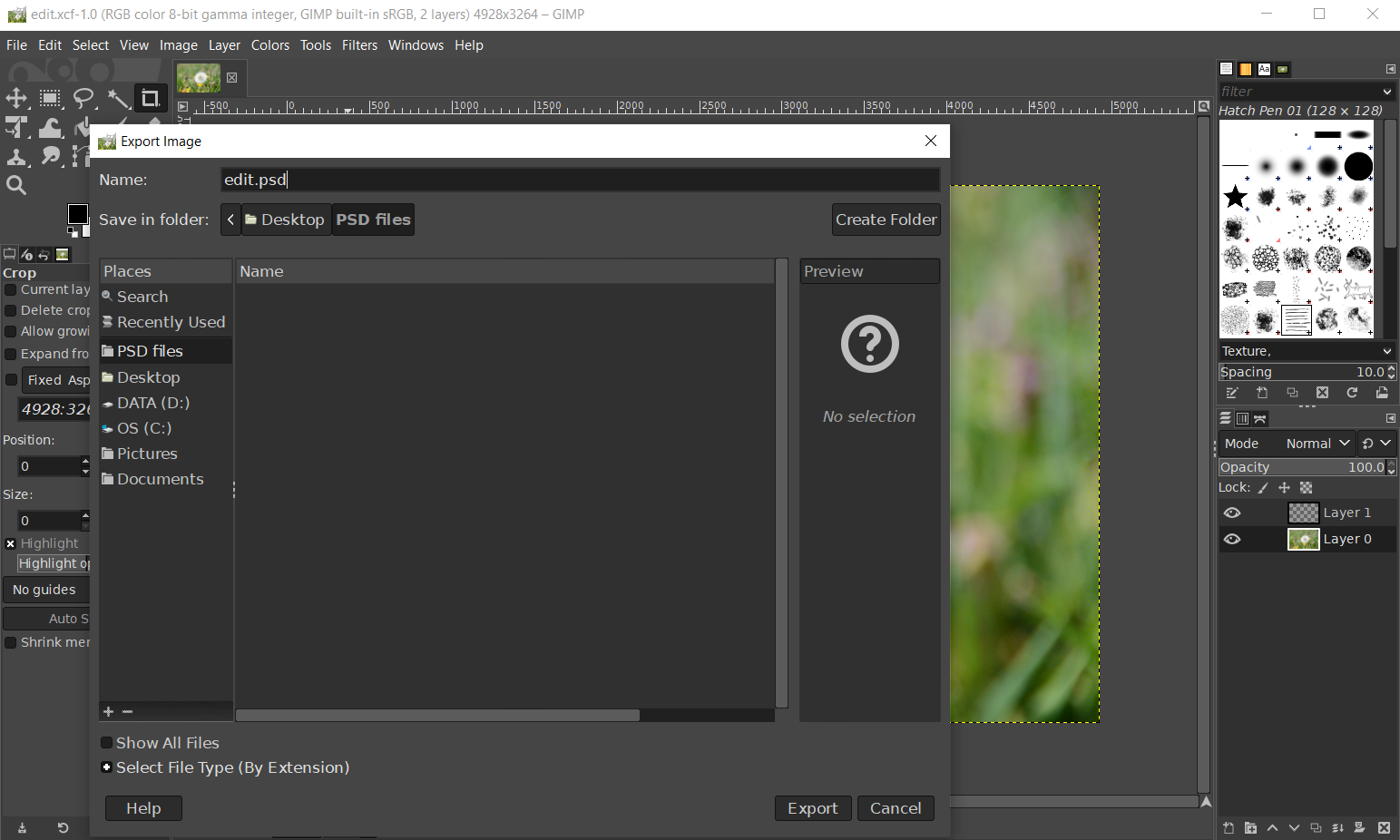Click the Create Folder button
The width and height of the screenshot is (1400, 840).
(886, 220)
